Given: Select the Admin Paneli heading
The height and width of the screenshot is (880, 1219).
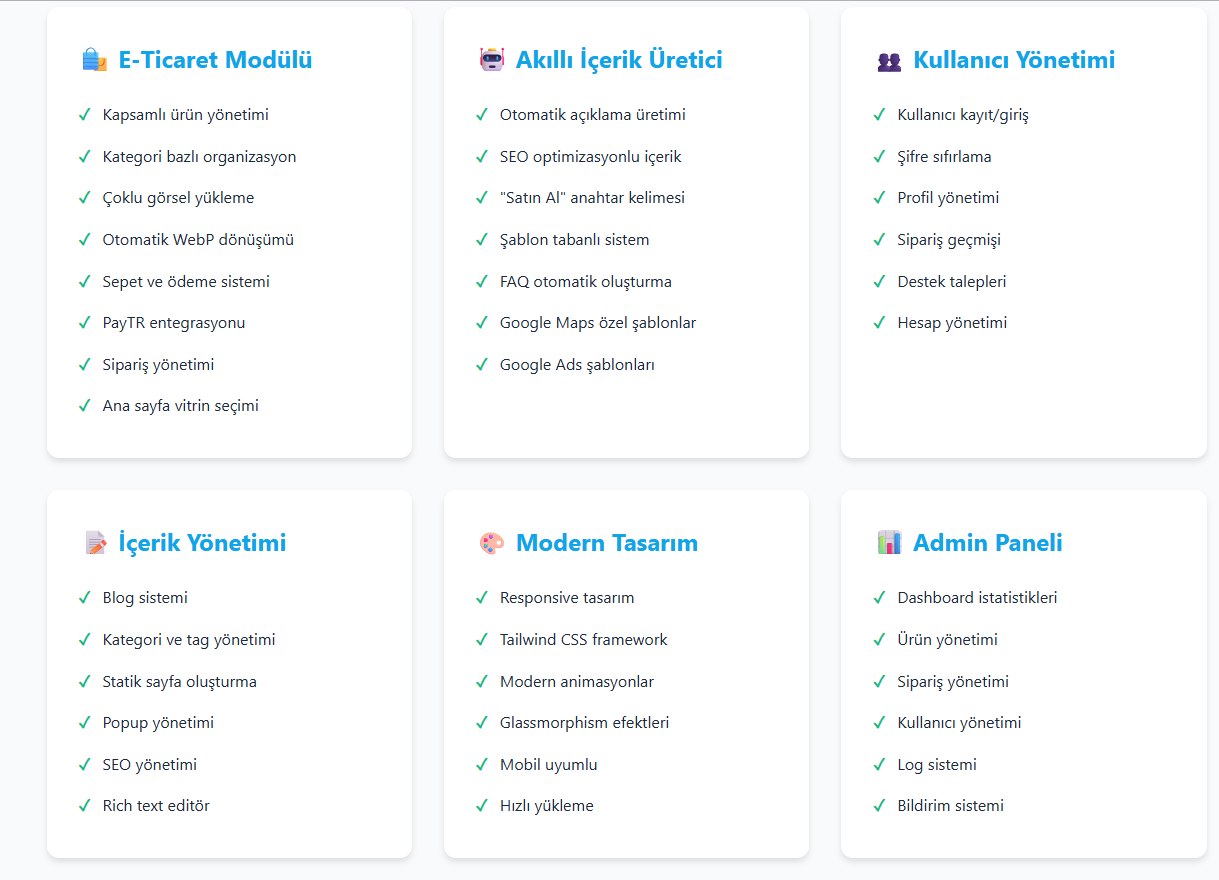Looking at the screenshot, I should (987, 543).
